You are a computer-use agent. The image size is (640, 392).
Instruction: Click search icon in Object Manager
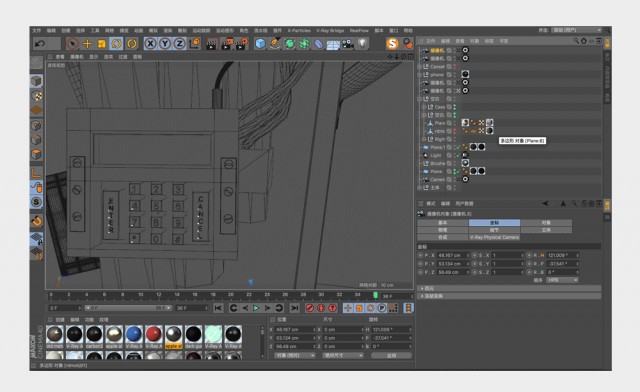[576, 41]
